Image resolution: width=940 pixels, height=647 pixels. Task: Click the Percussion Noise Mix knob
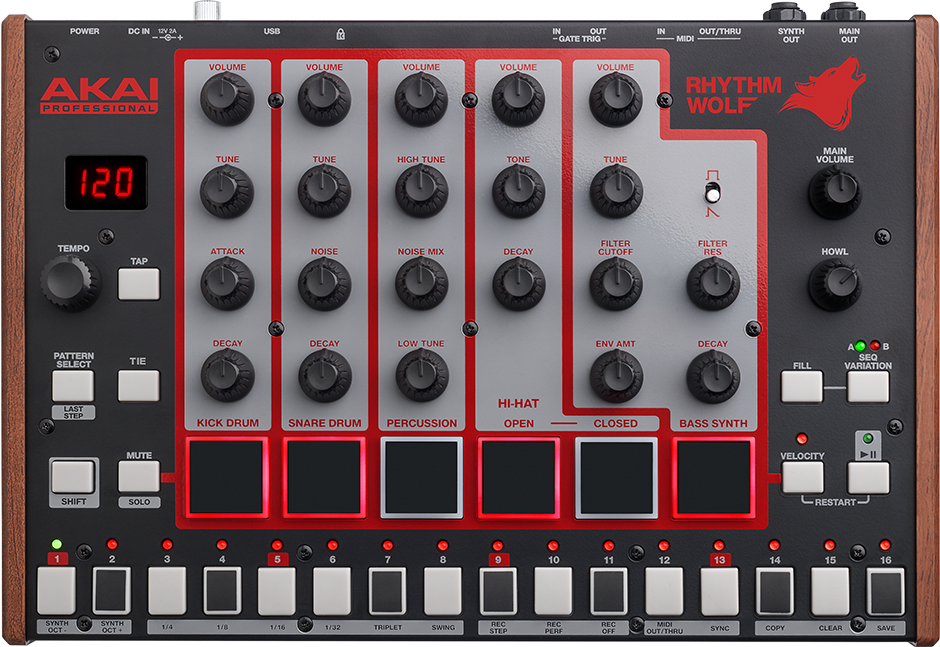[x=421, y=284]
